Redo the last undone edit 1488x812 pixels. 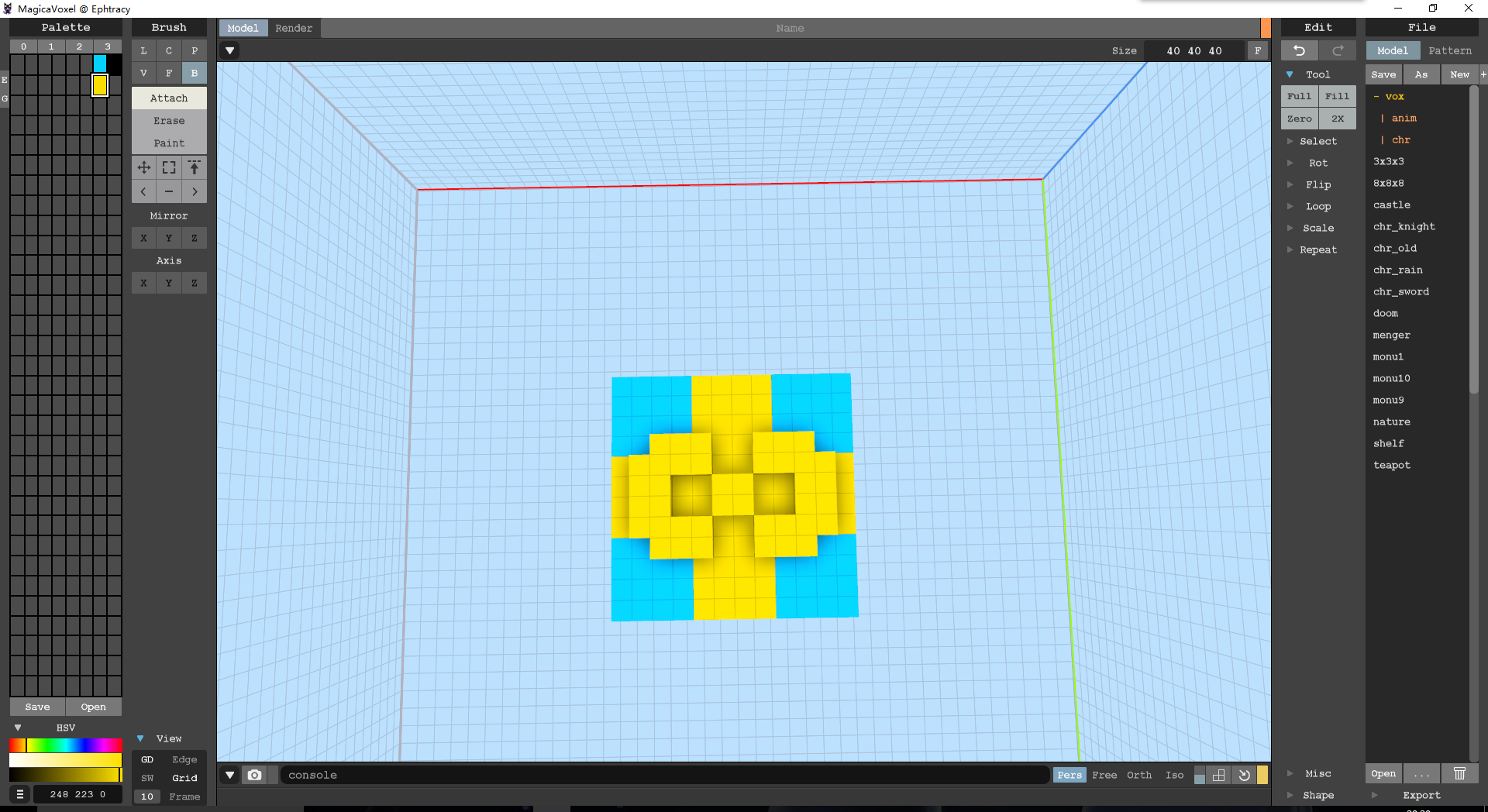click(1338, 50)
